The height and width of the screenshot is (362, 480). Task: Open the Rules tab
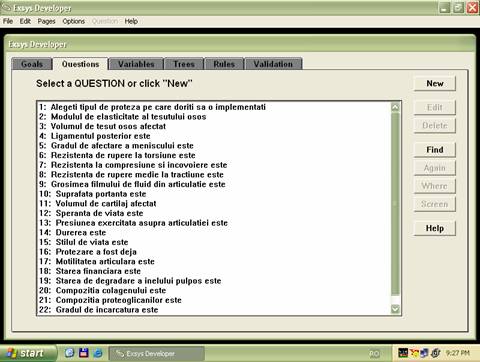coord(224,64)
